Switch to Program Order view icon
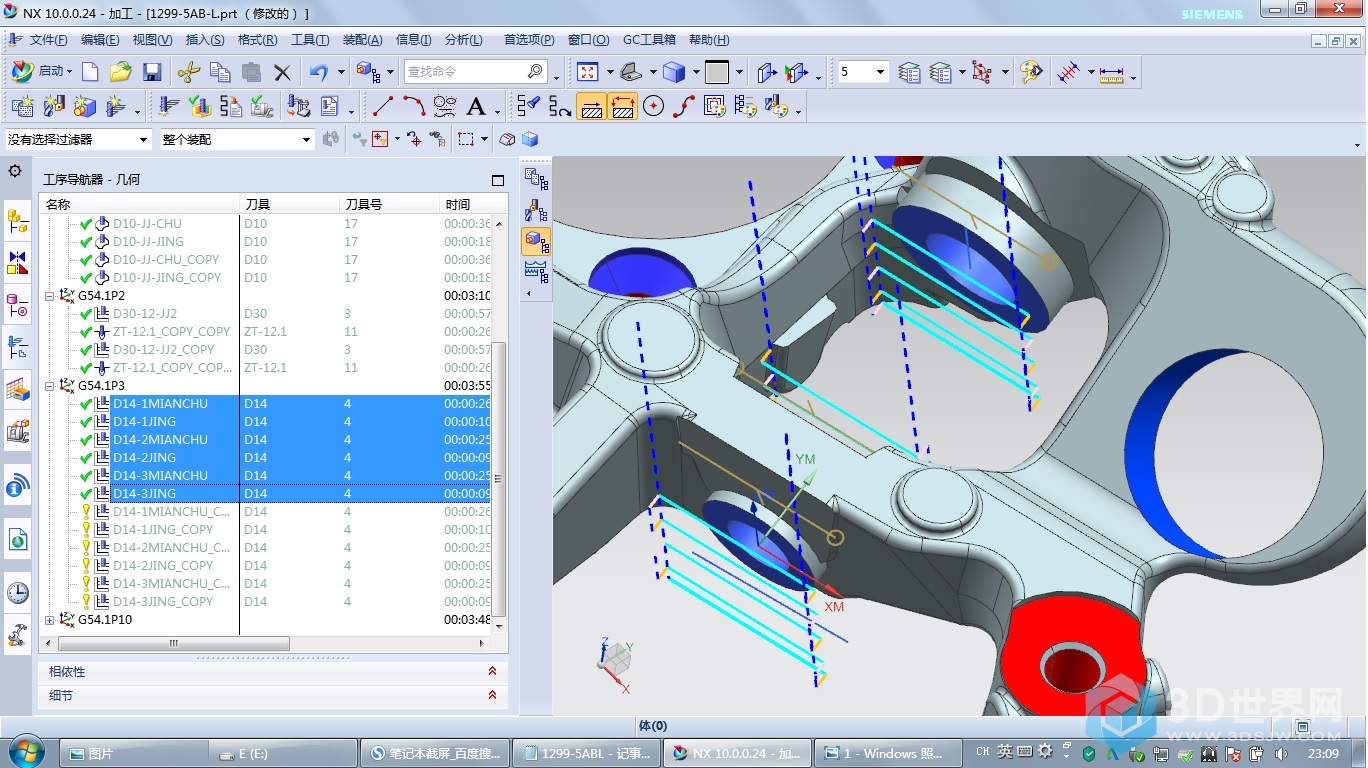 click(x=537, y=178)
